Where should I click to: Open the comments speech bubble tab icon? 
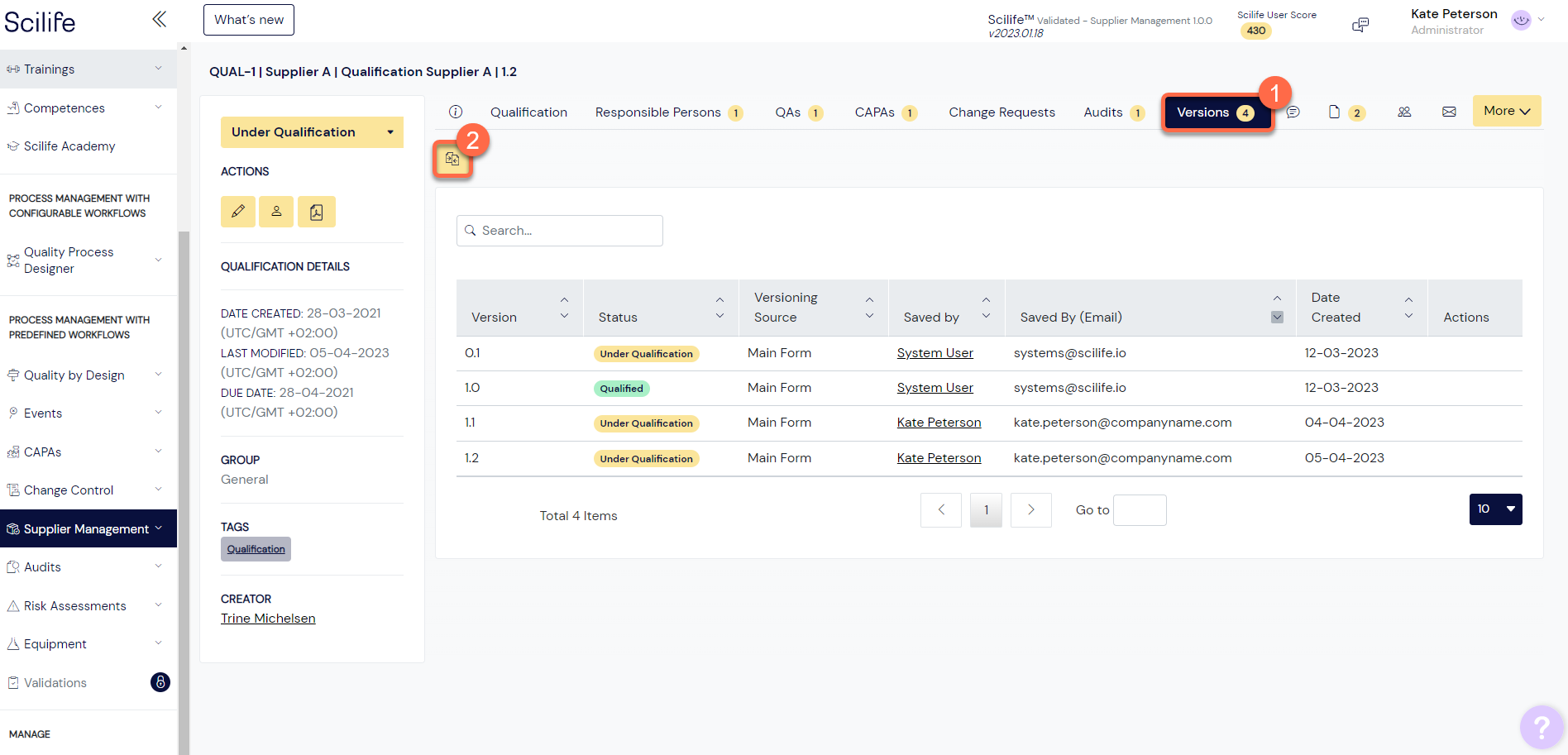1293,112
